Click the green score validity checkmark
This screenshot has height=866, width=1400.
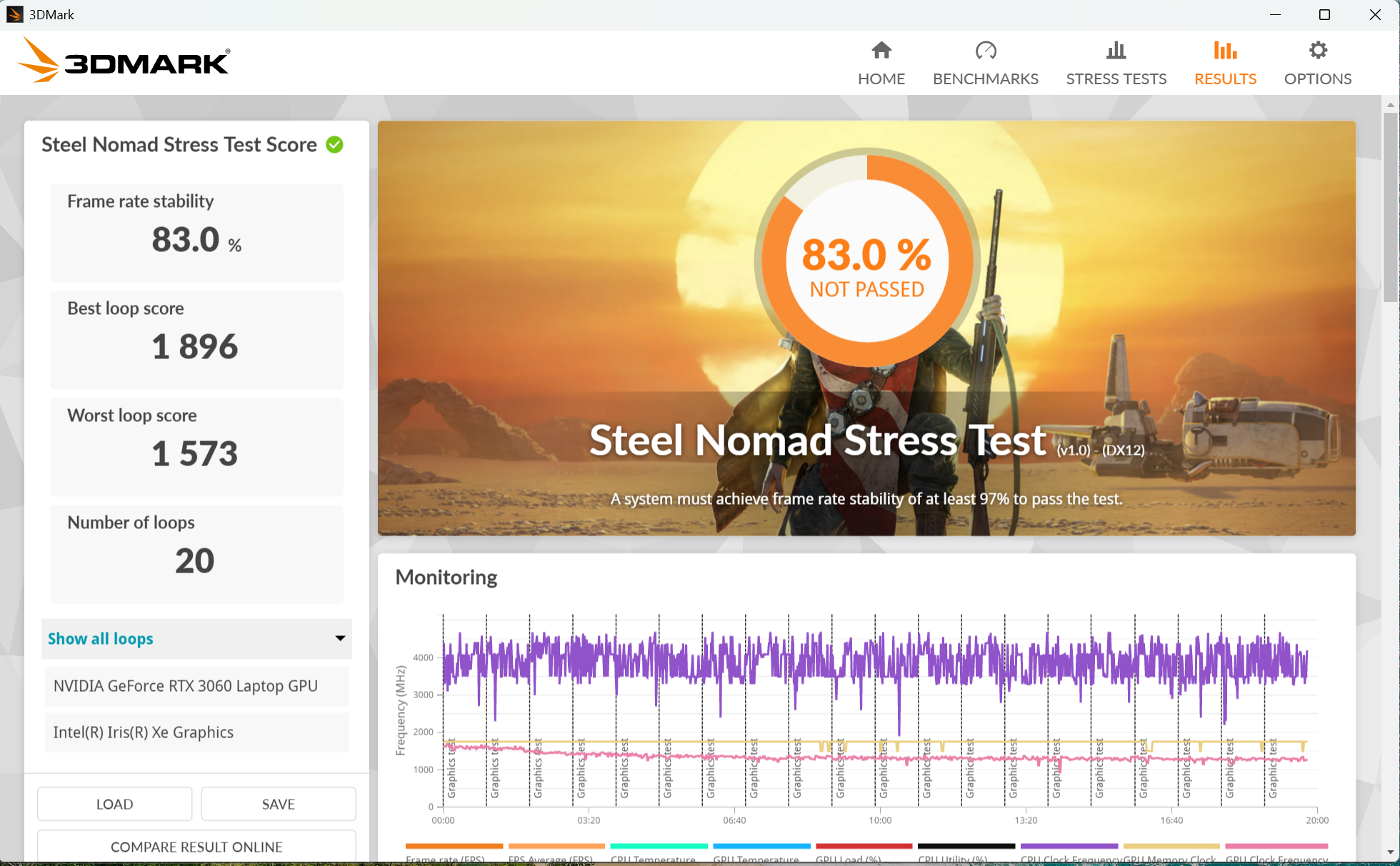[x=334, y=145]
